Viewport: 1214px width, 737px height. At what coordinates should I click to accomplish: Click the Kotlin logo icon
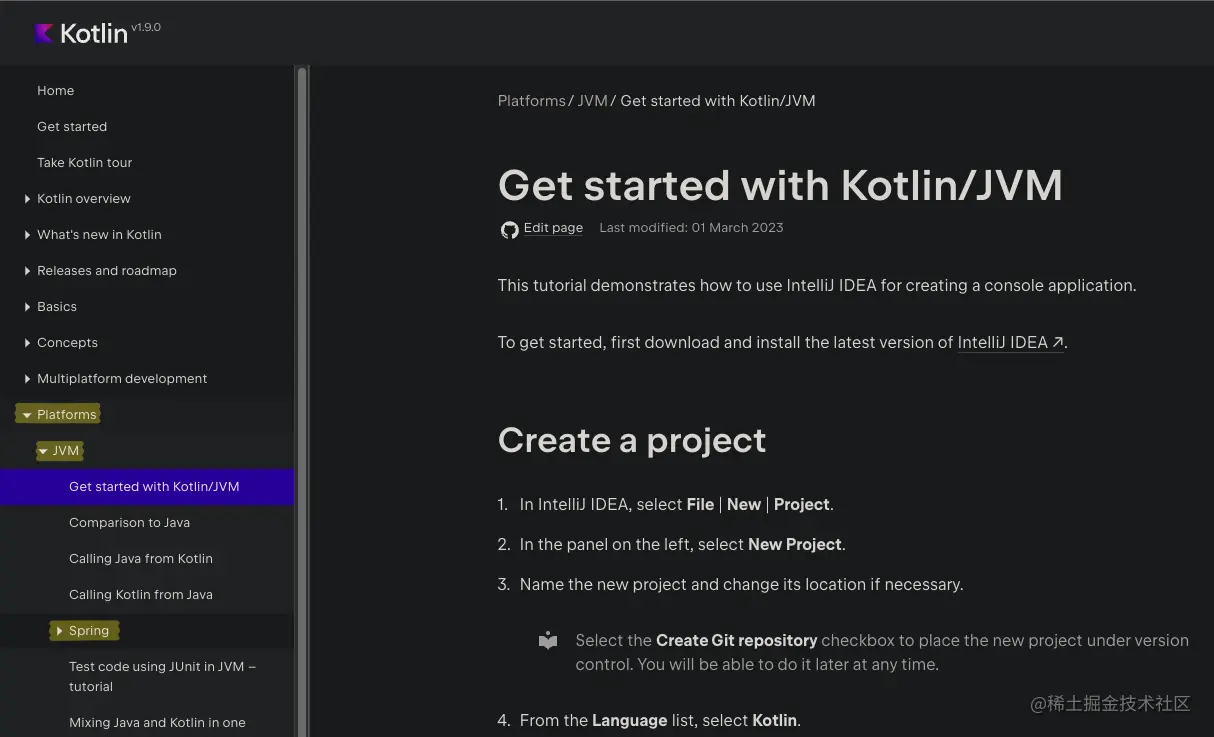click(x=44, y=34)
